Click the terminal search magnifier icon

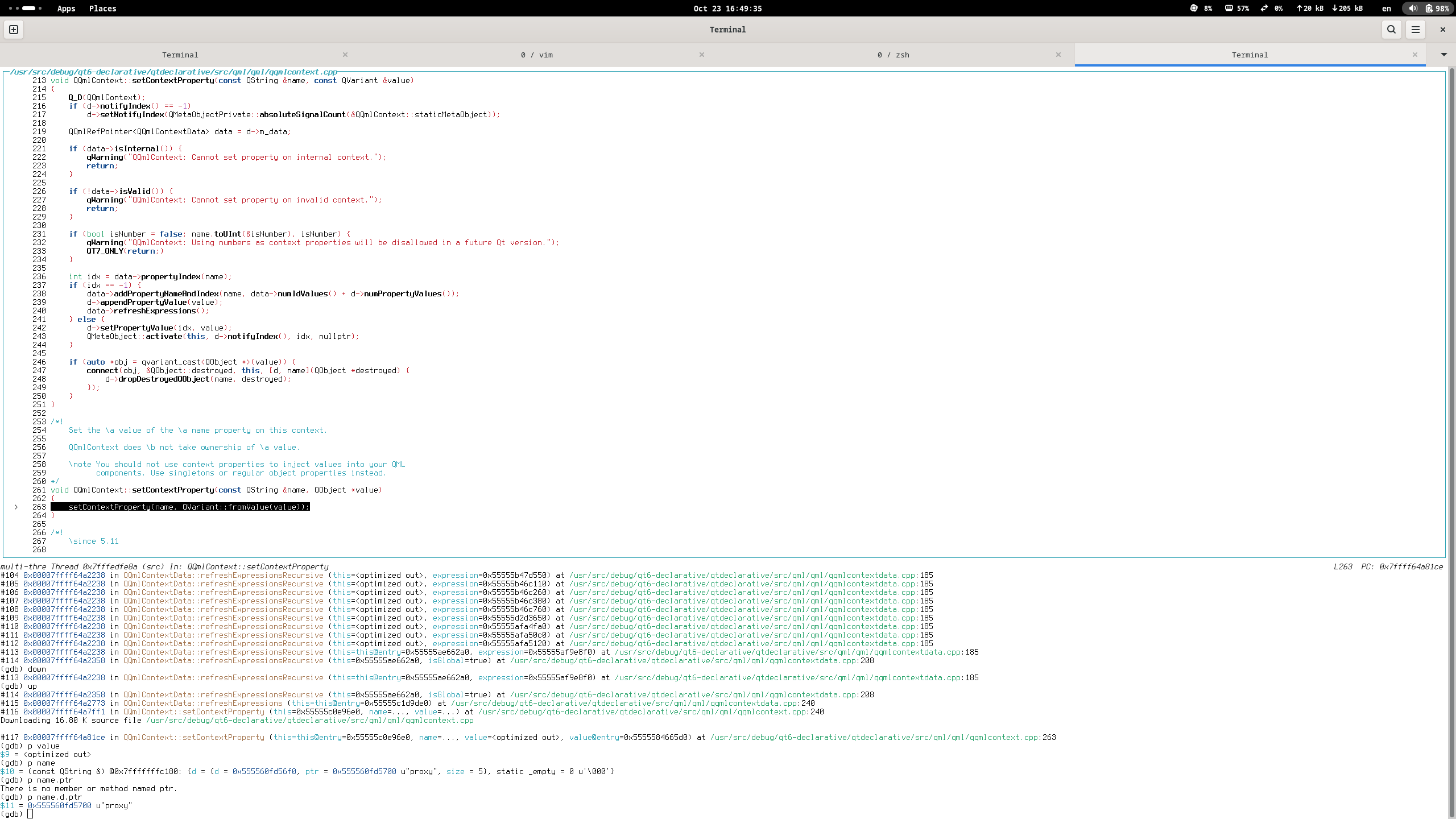[1391, 30]
